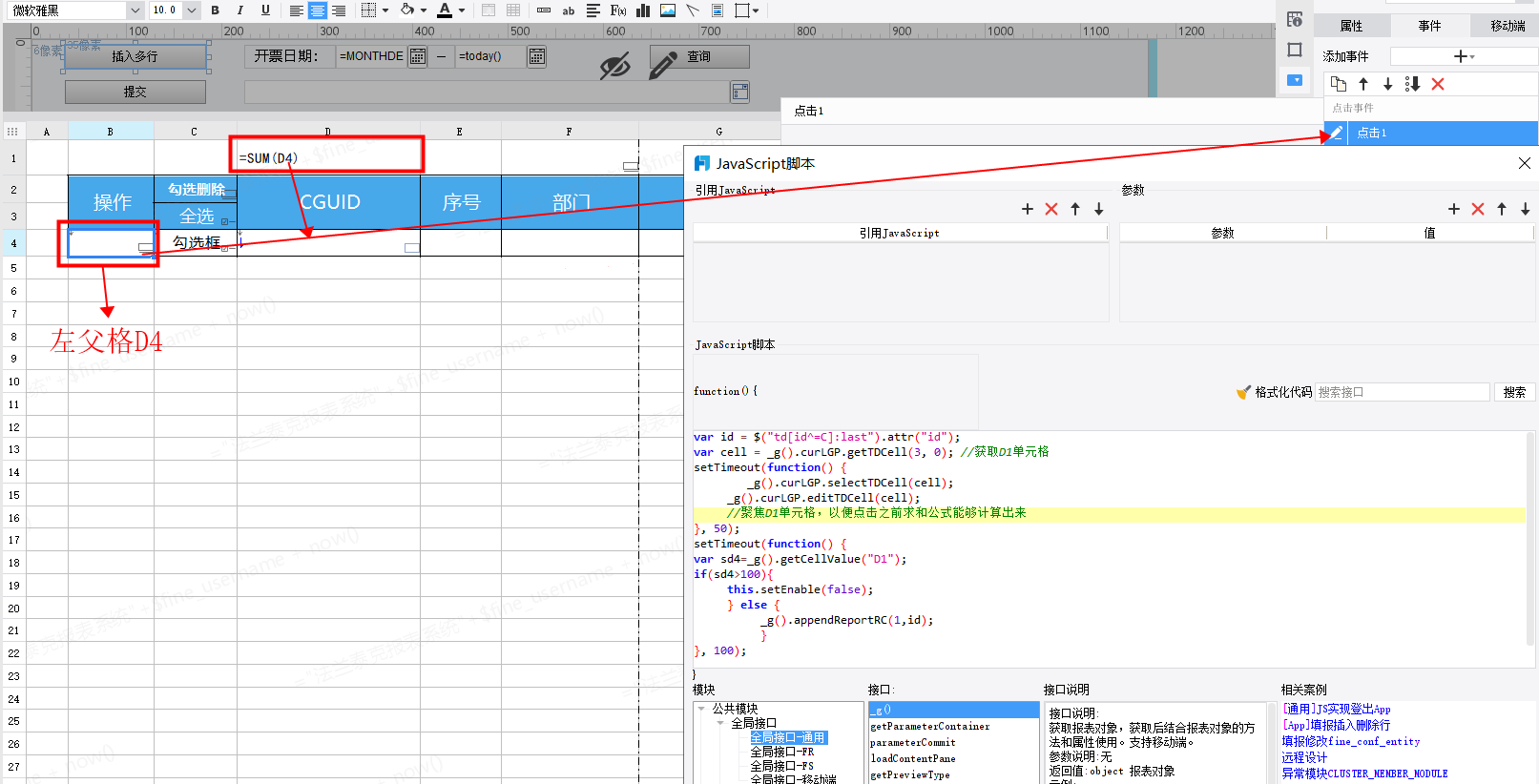Select 全局接口-FR tree item
Viewport: 1539px width, 784px height.
pyautogui.click(x=781, y=752)
